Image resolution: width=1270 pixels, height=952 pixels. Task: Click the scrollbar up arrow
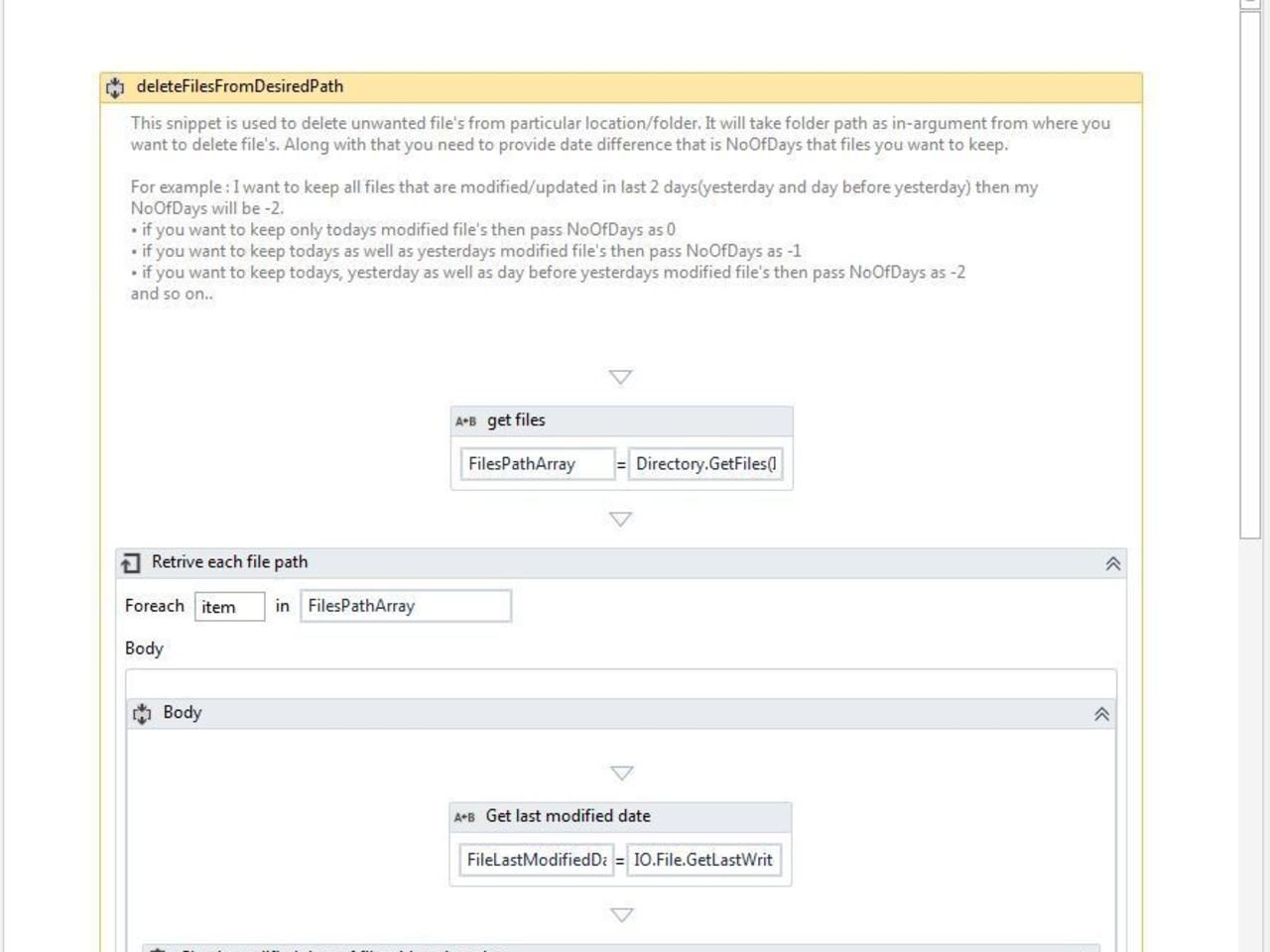coord(1250,4)
